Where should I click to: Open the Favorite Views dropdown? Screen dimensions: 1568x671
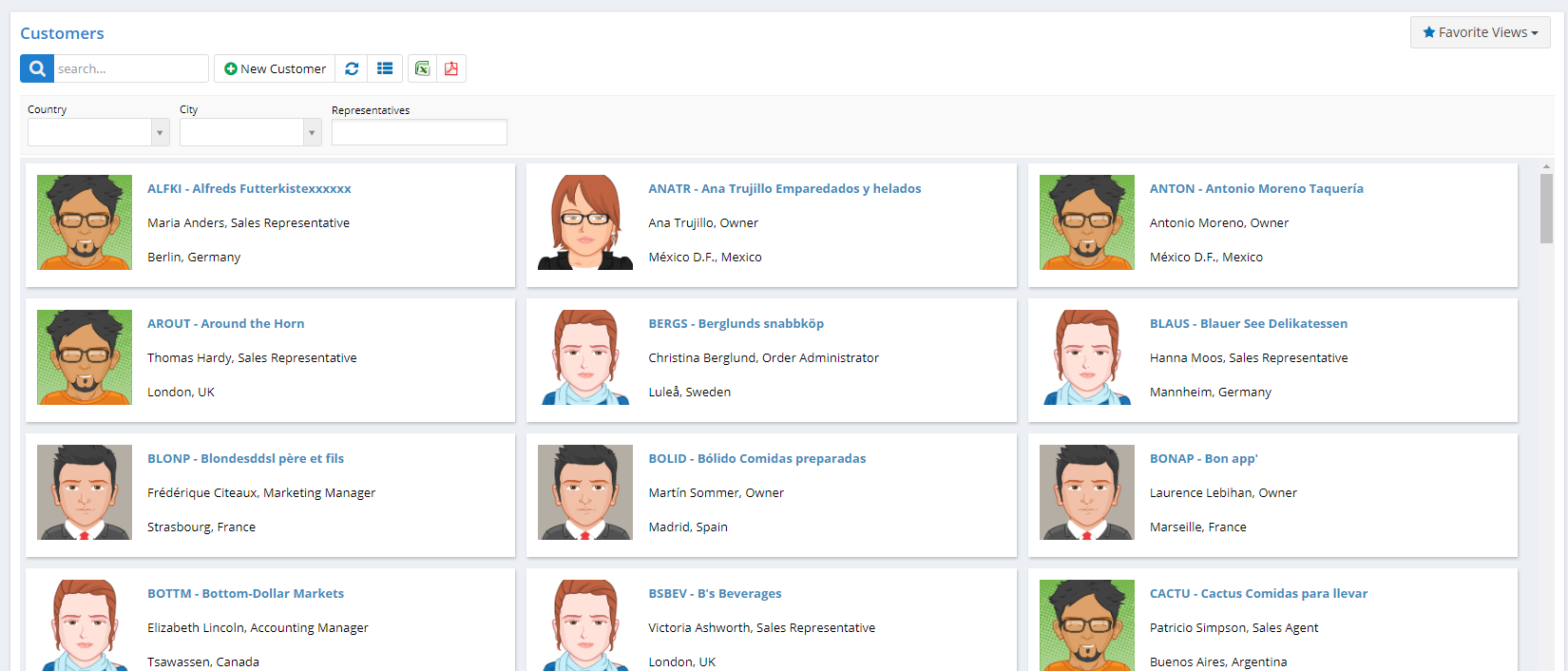click(1480, 32)
